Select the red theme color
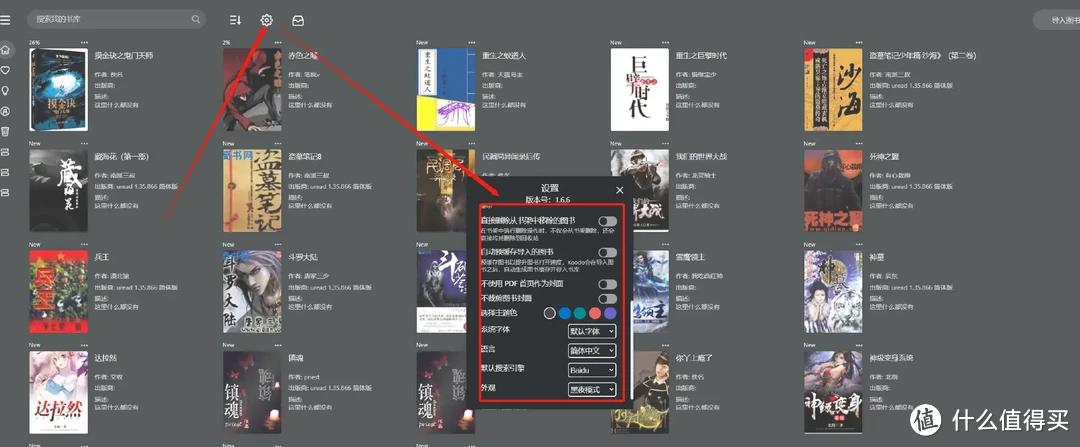1080x447 pixels. click(595, 313)
